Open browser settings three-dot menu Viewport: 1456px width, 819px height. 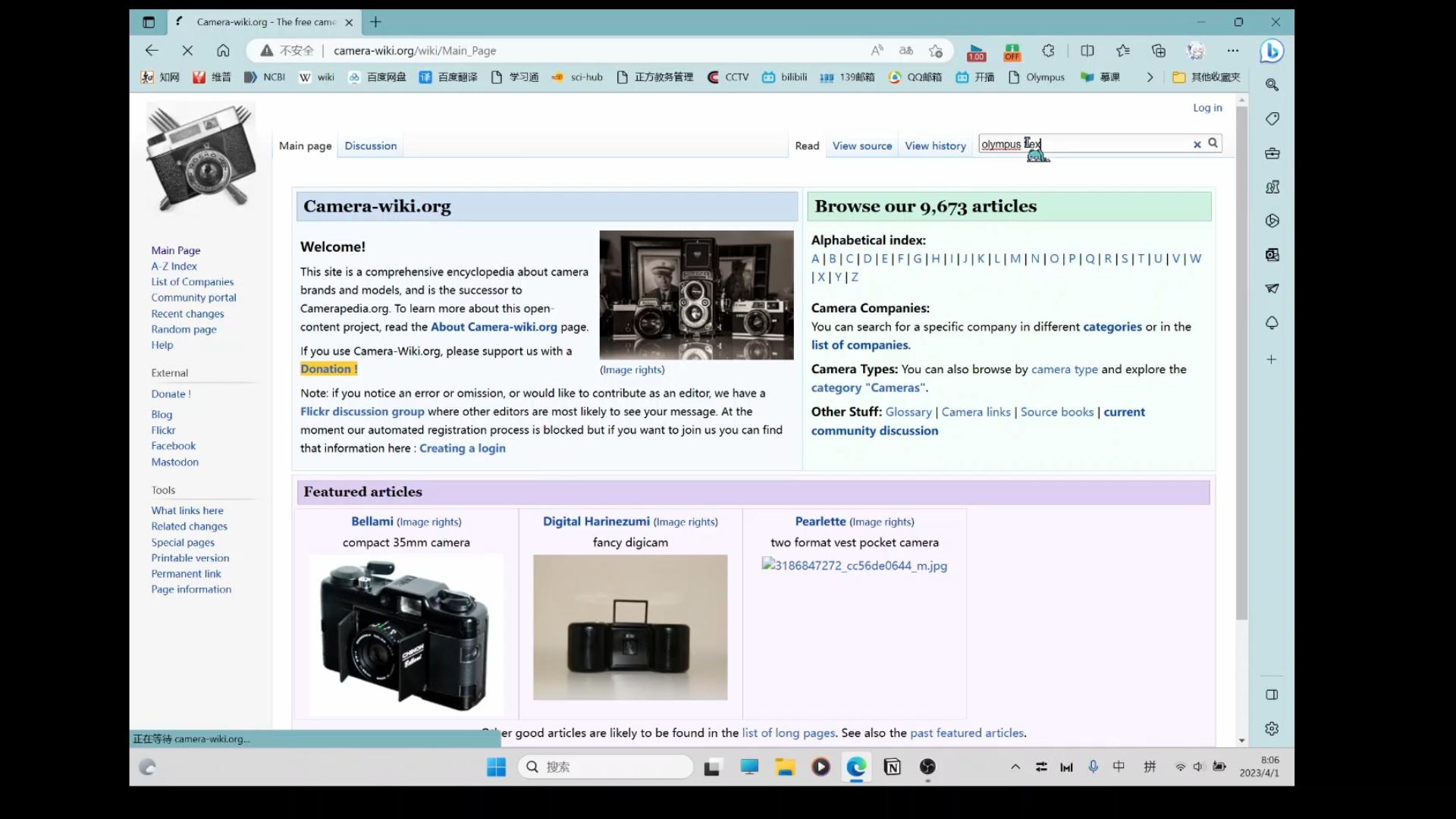click(x=1233, y=50)
